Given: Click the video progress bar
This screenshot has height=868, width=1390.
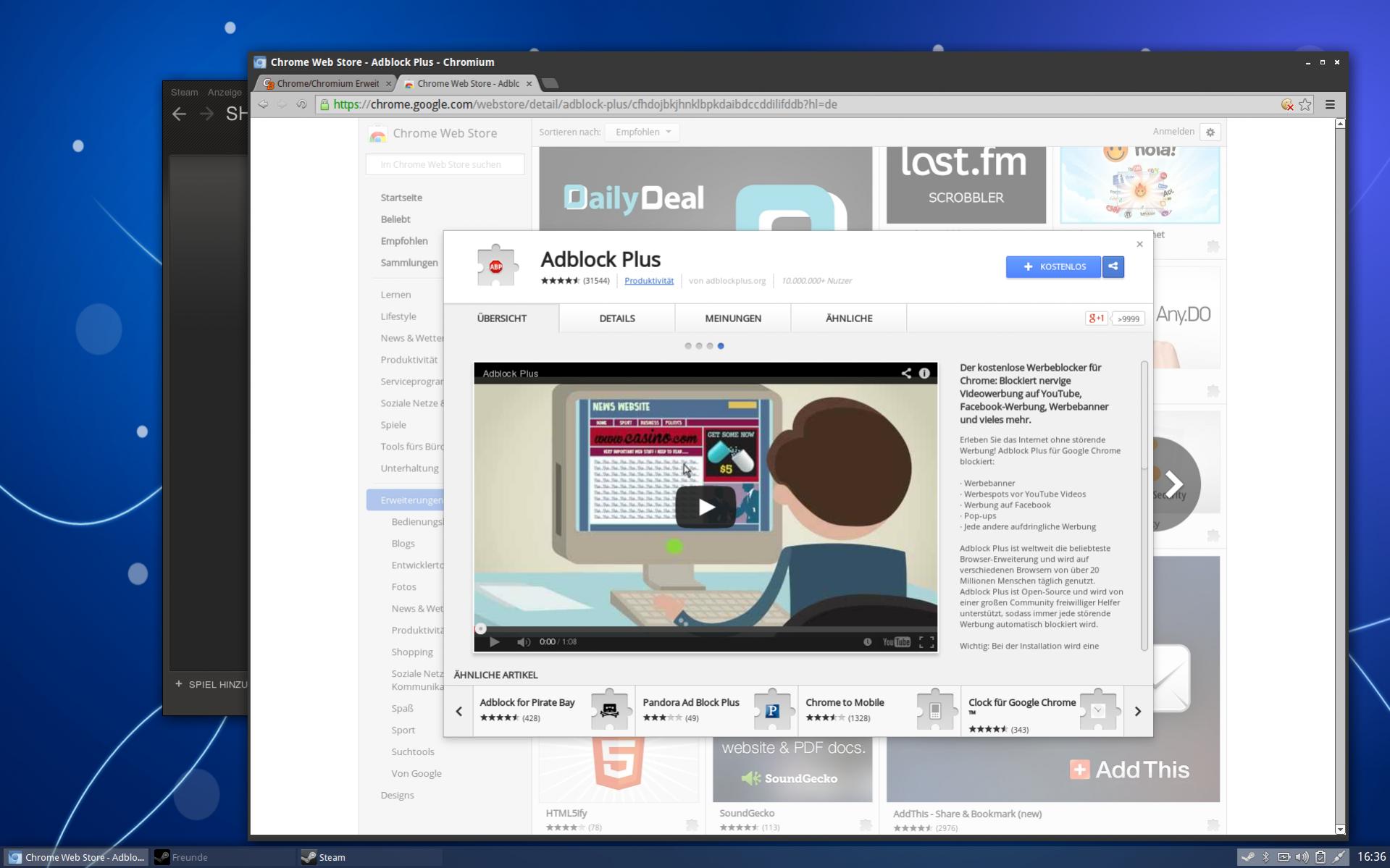Looking at the screenshot, I should point(706,629).
